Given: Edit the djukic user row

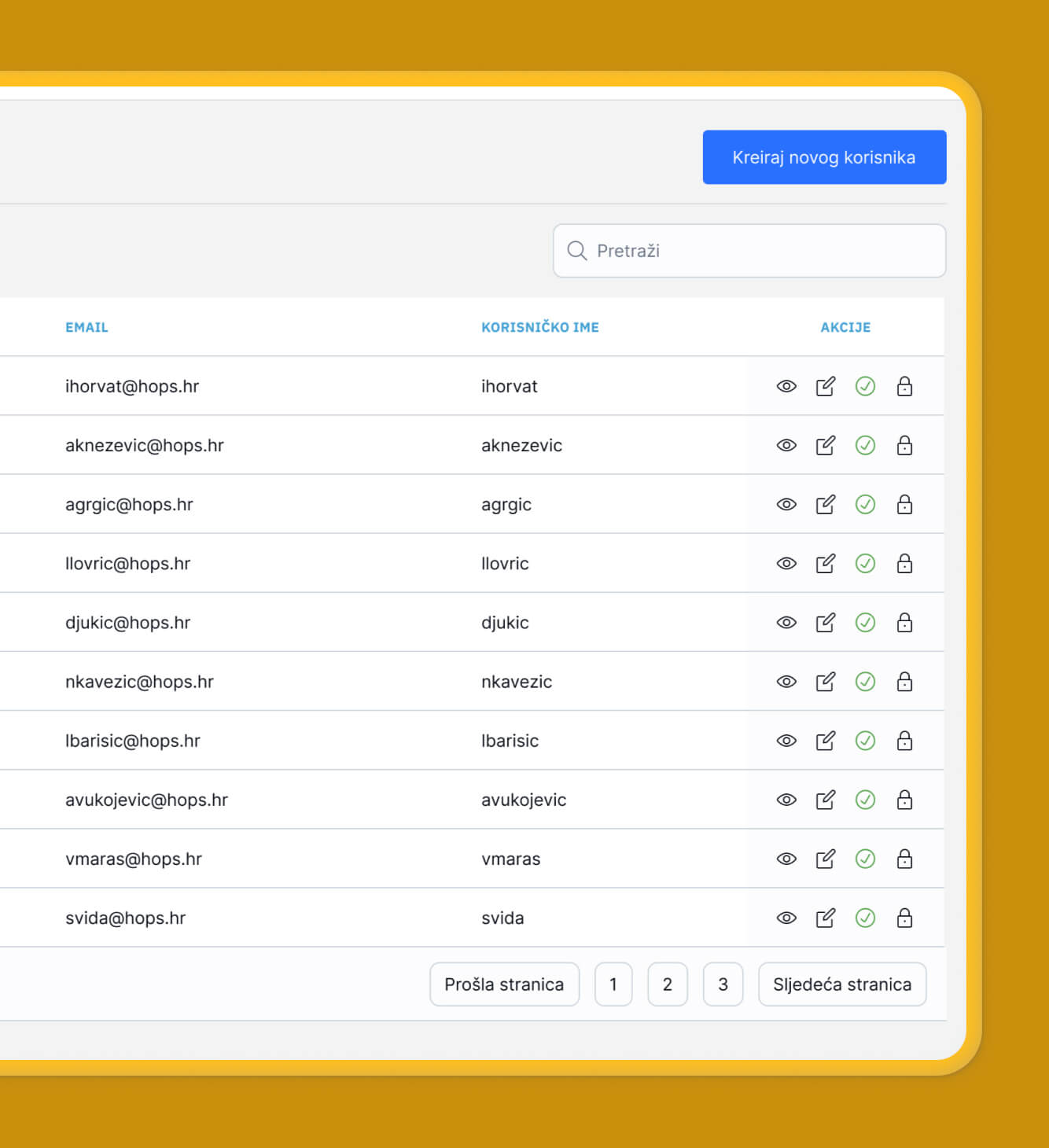Looking at the screenshot, I should click(826, 623).
